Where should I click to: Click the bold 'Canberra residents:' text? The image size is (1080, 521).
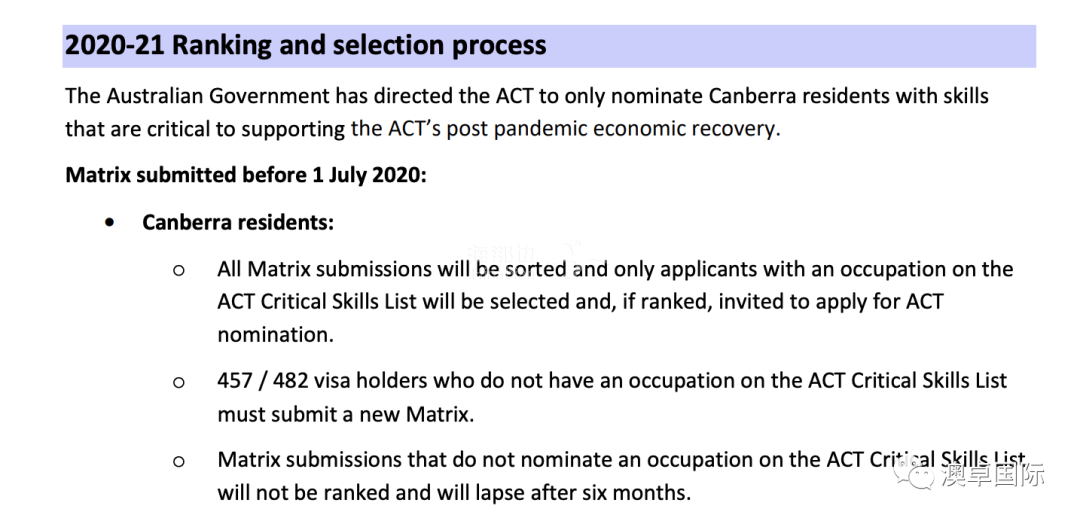[238, 223]
